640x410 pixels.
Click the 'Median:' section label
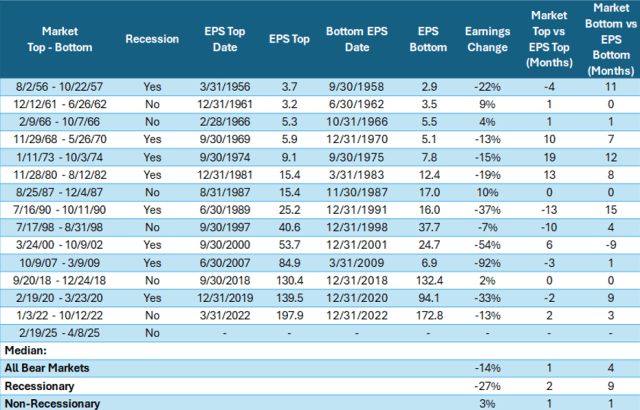[x=23, y=352]
